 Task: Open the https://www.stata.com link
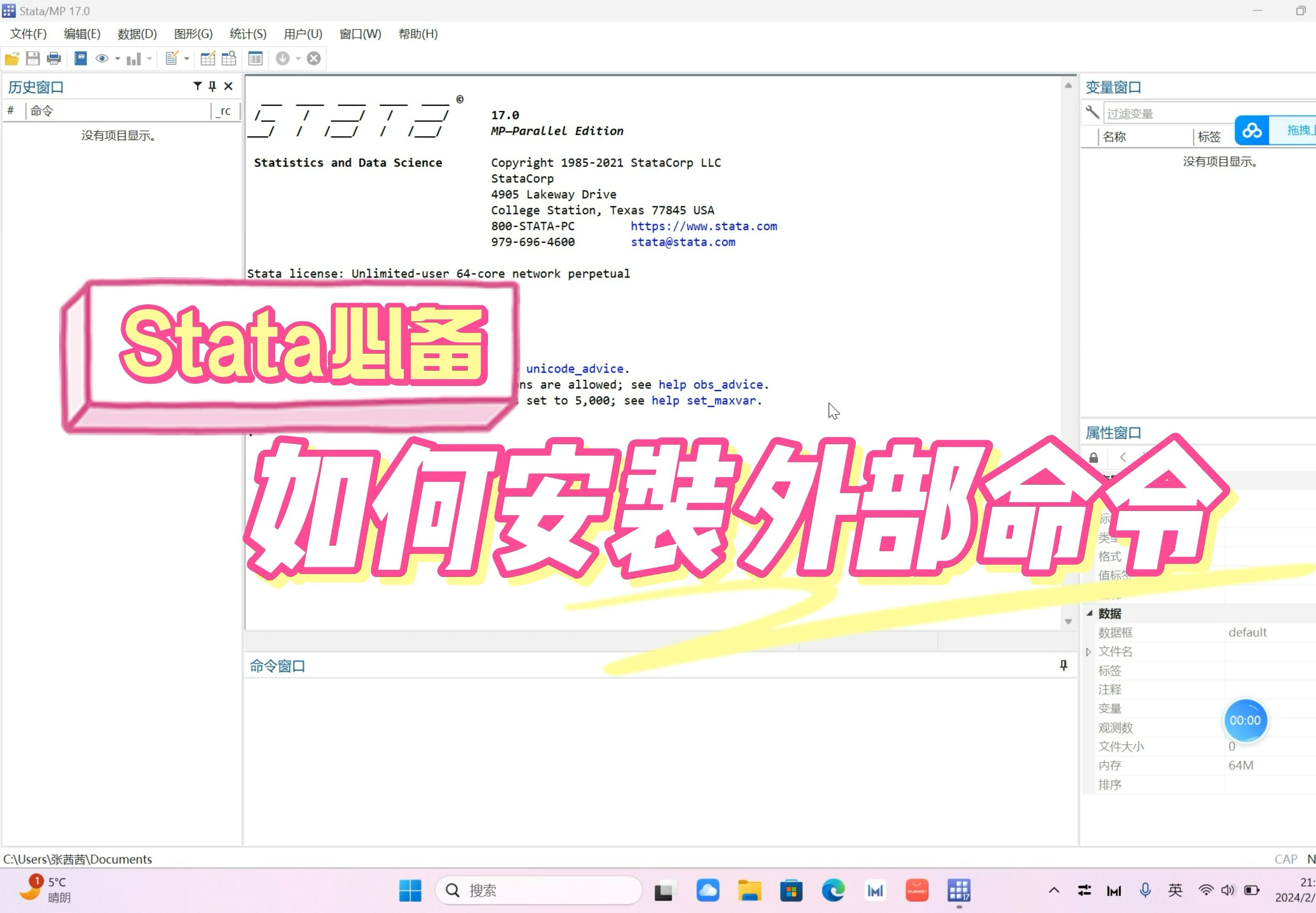coord(704,226)
